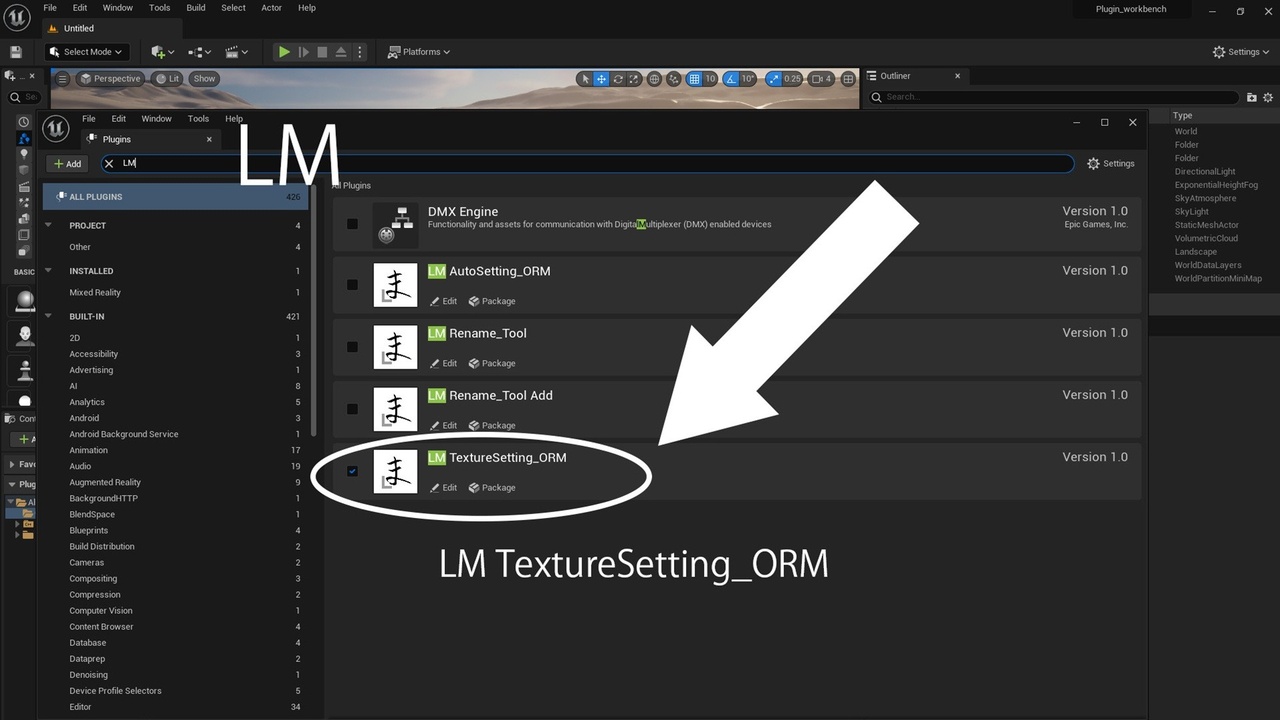Viewport: 1280px width, 720px height.
Task: Open viewport hamburger options menu
Action: (63, 79)
